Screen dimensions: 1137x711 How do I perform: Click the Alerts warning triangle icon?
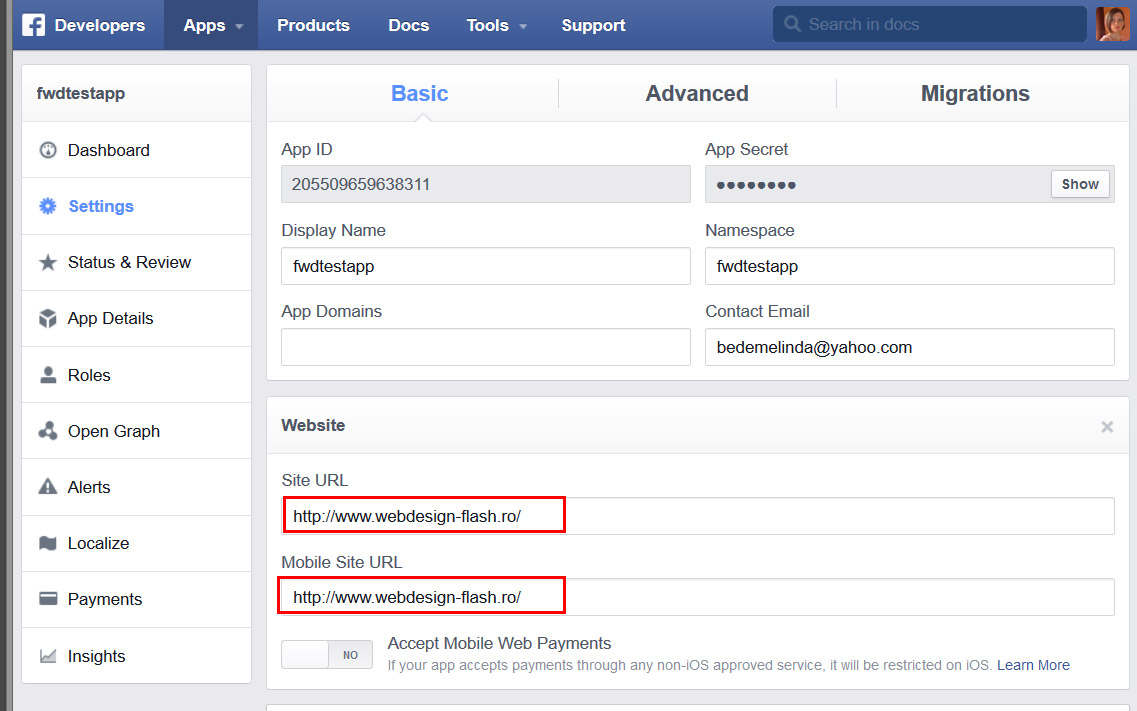(48, 488)
